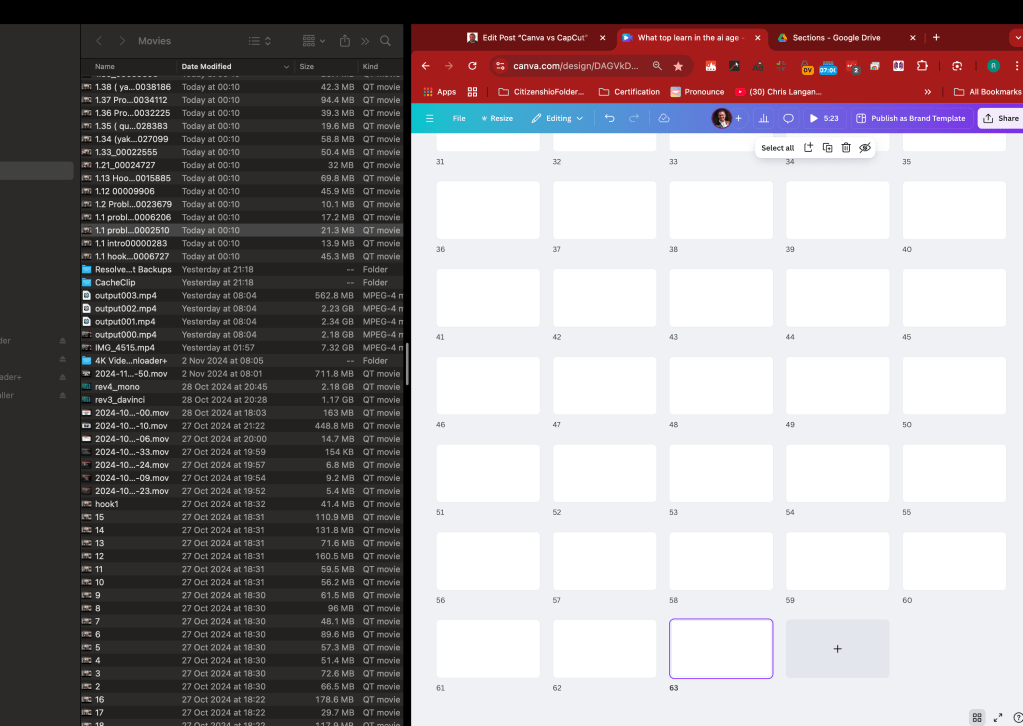
Task: Enter fullscreen from Canva bottom bar
Action: [998, 718]
